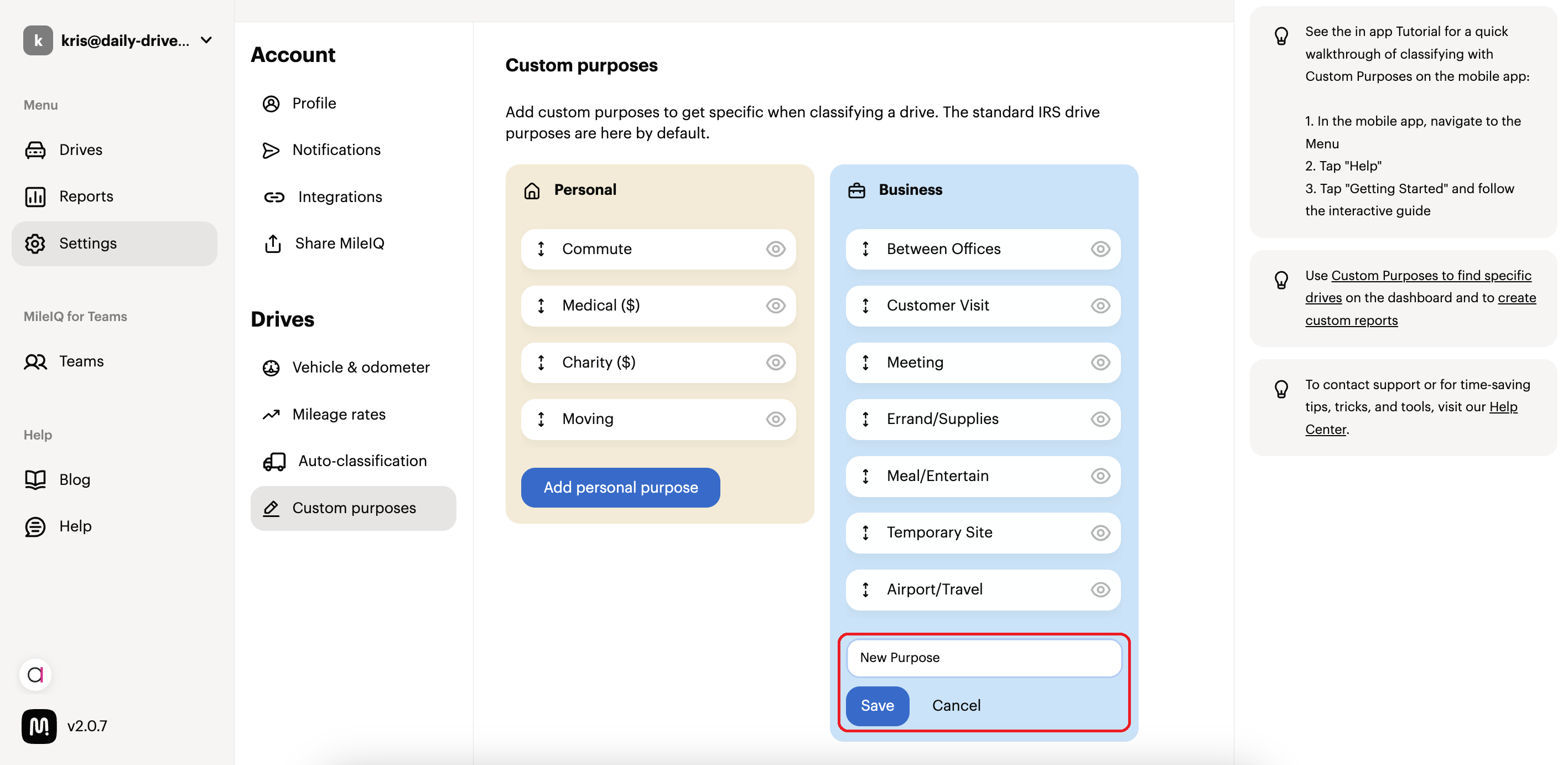Click the Auto-classification truck icon

274,462
